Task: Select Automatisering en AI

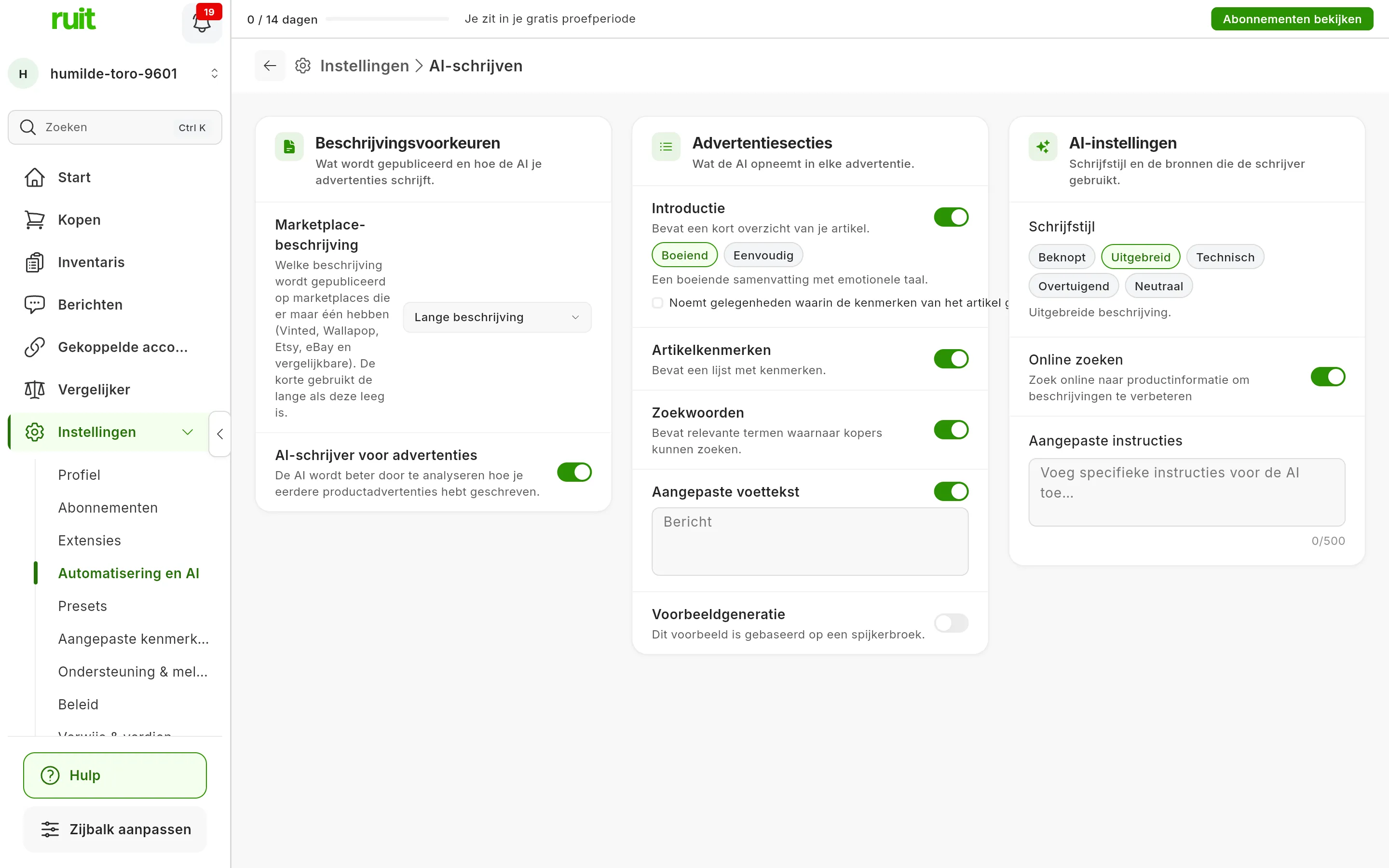Action: click(129, 573)
